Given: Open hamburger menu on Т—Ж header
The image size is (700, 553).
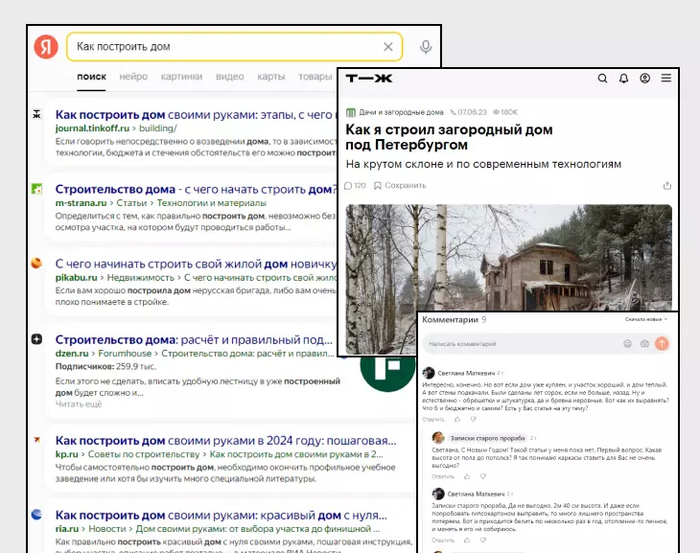Looking at the screenshot, I should coord(667,78).
